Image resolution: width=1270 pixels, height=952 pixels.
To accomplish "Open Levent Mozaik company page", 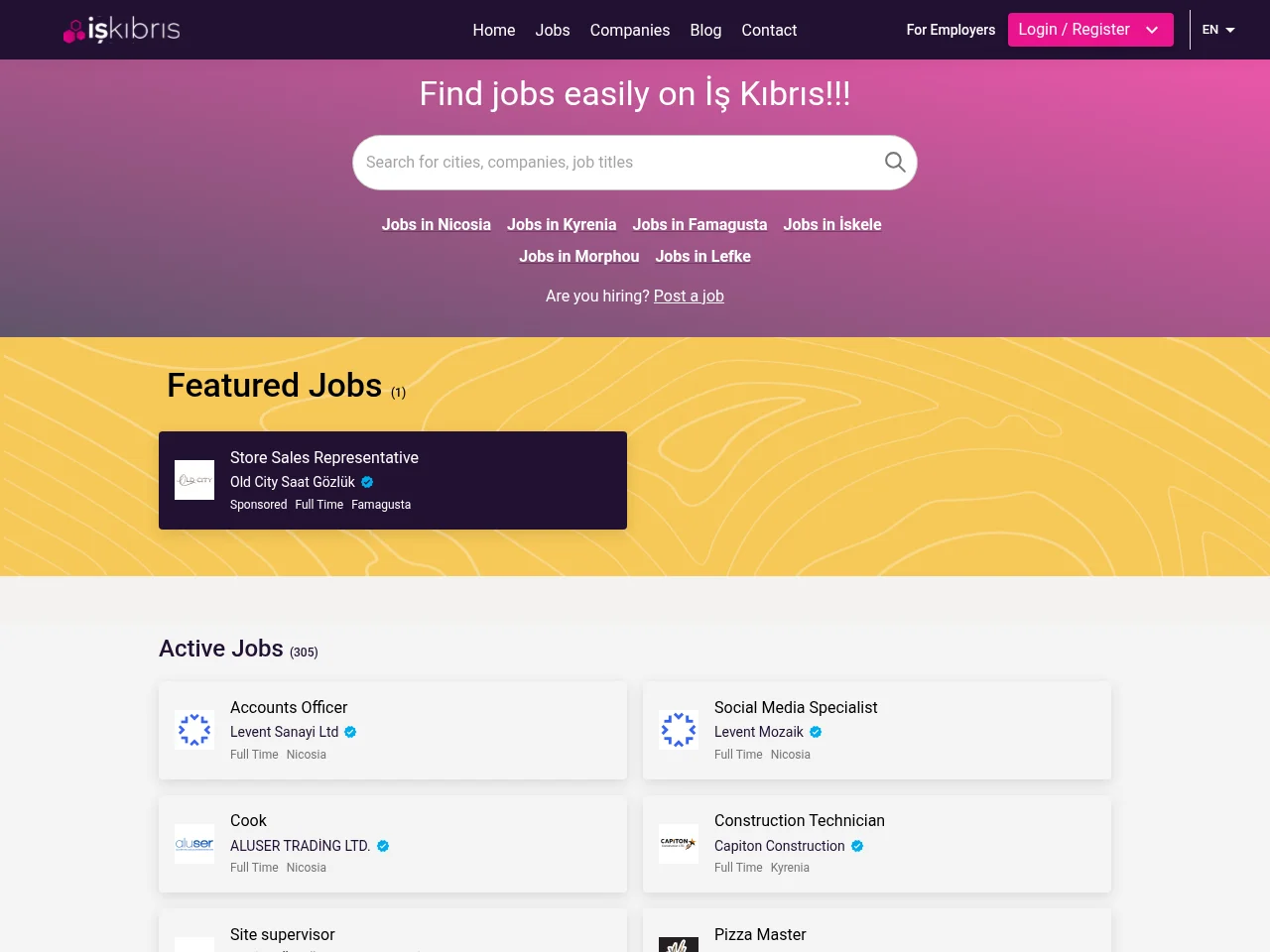I will coord(759,732).
